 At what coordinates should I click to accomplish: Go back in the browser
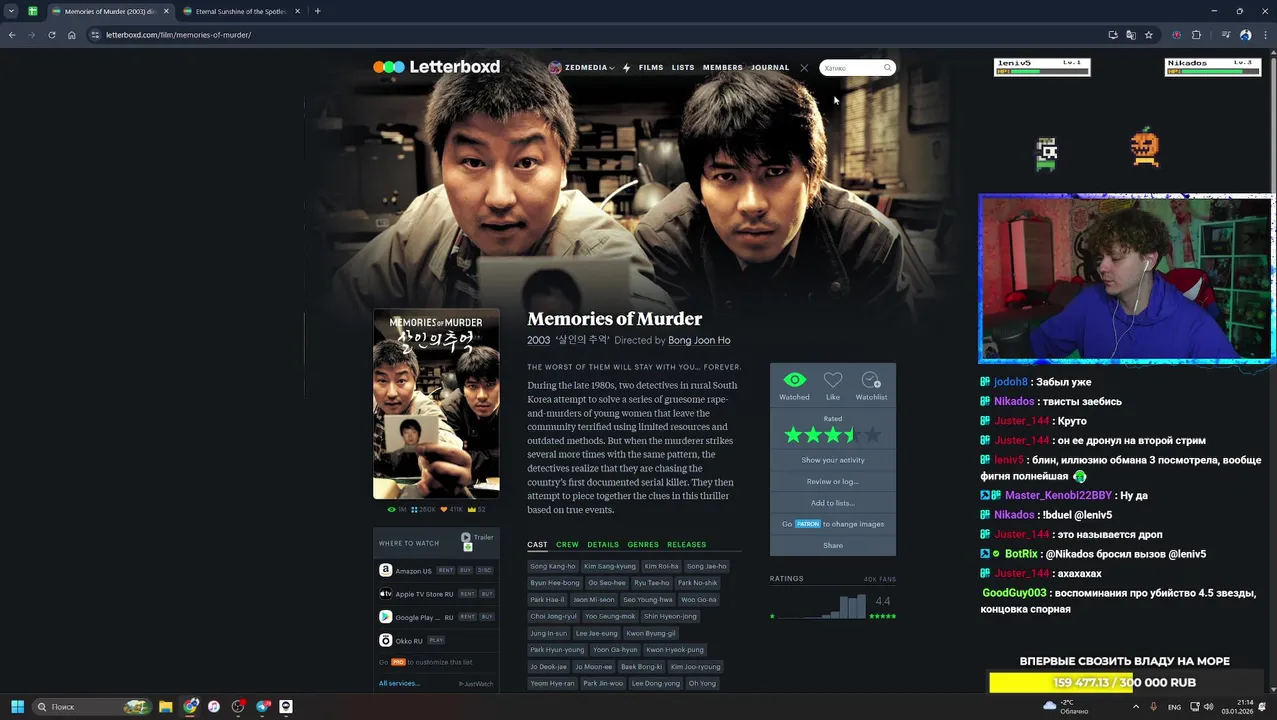[12, 35]
